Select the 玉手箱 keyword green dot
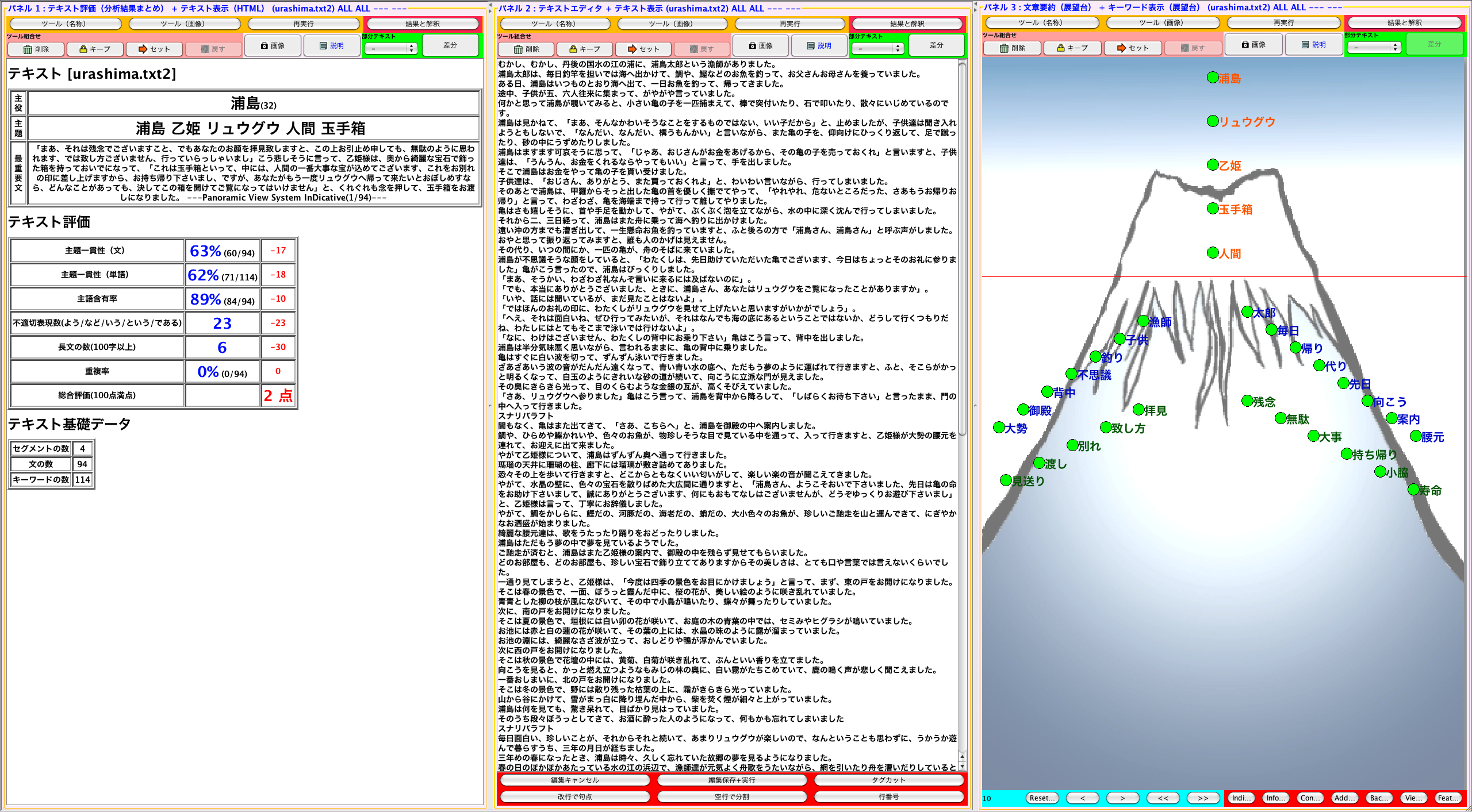 1213,209
